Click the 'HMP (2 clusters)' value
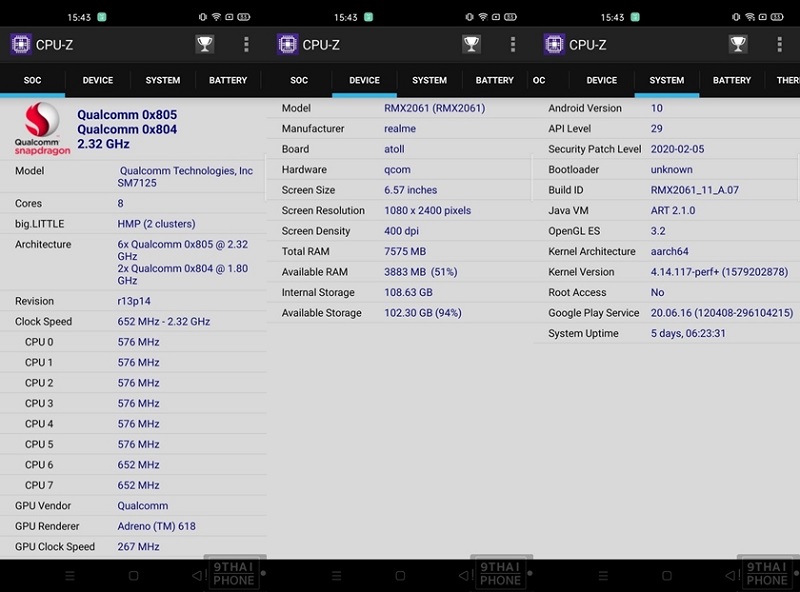This screenshot has width=800, height=592. pos(156,224)
